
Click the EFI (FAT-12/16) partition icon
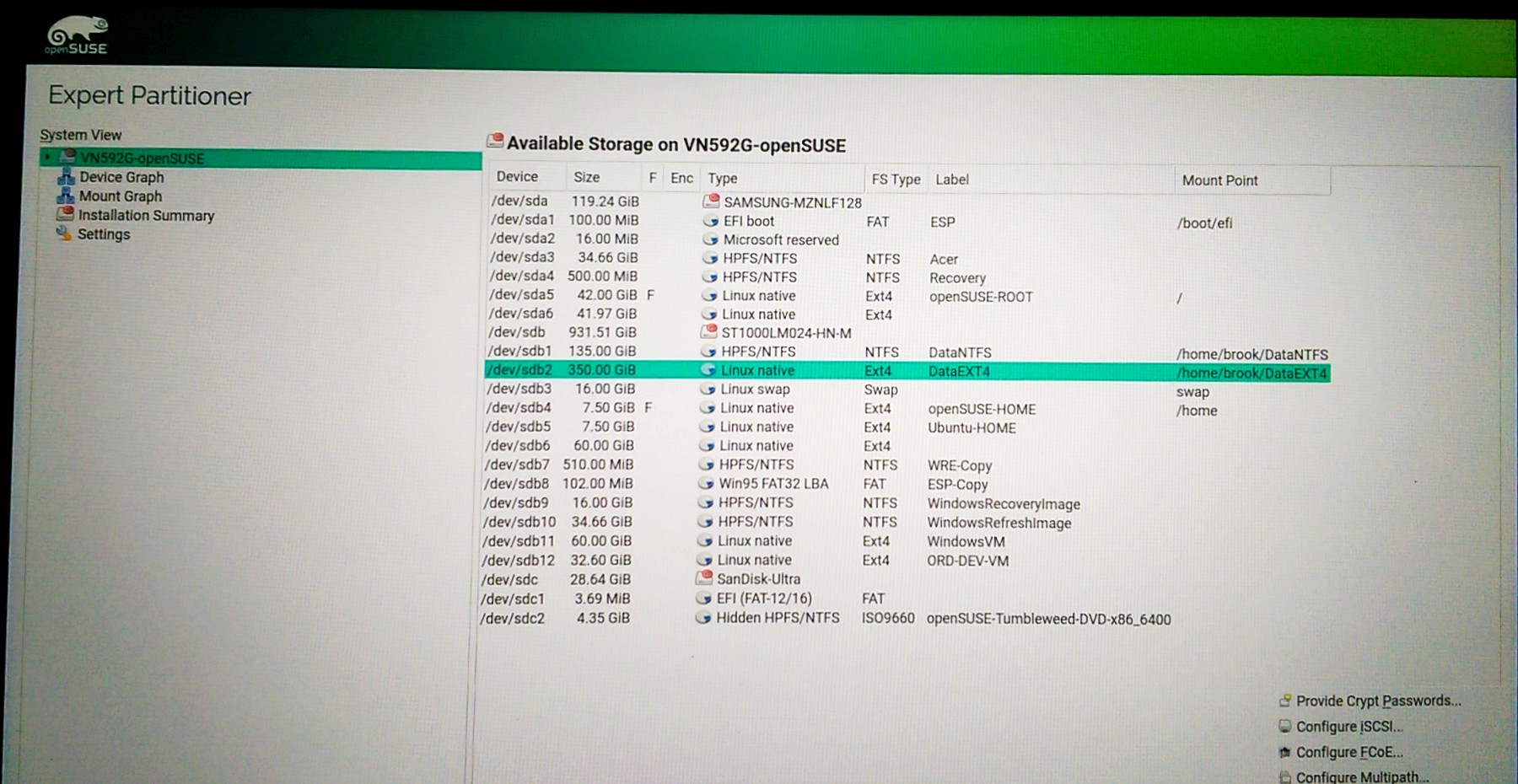tap(703, 599)
